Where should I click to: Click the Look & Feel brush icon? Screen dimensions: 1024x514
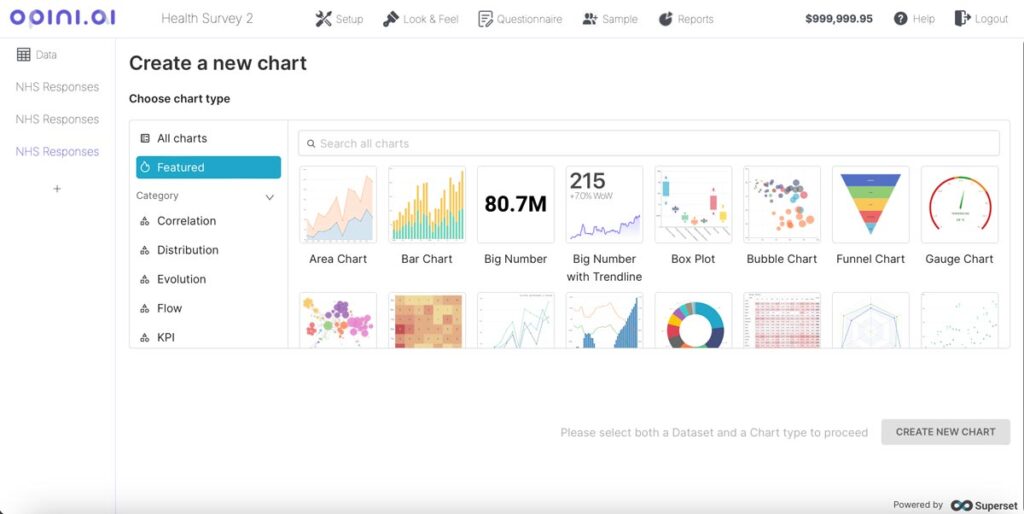[391, 19]
